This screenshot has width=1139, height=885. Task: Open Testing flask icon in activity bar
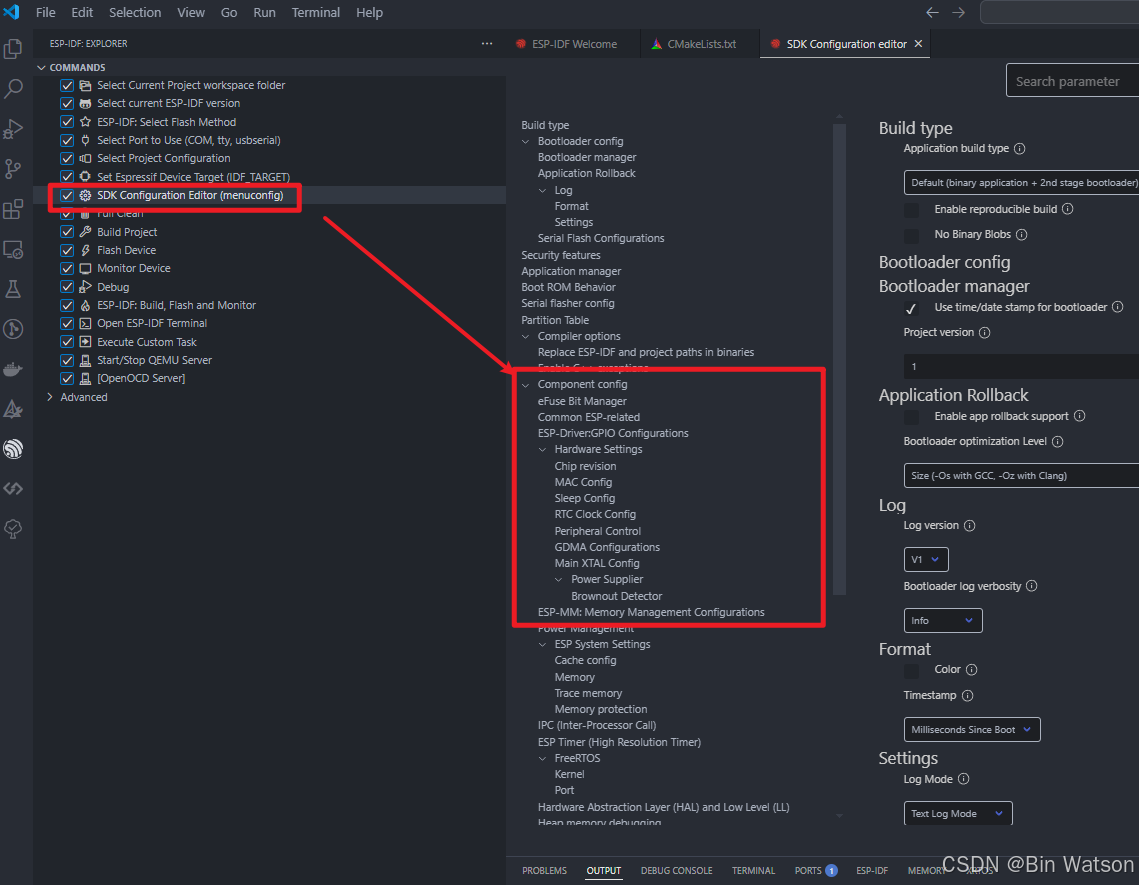[13, 289]
